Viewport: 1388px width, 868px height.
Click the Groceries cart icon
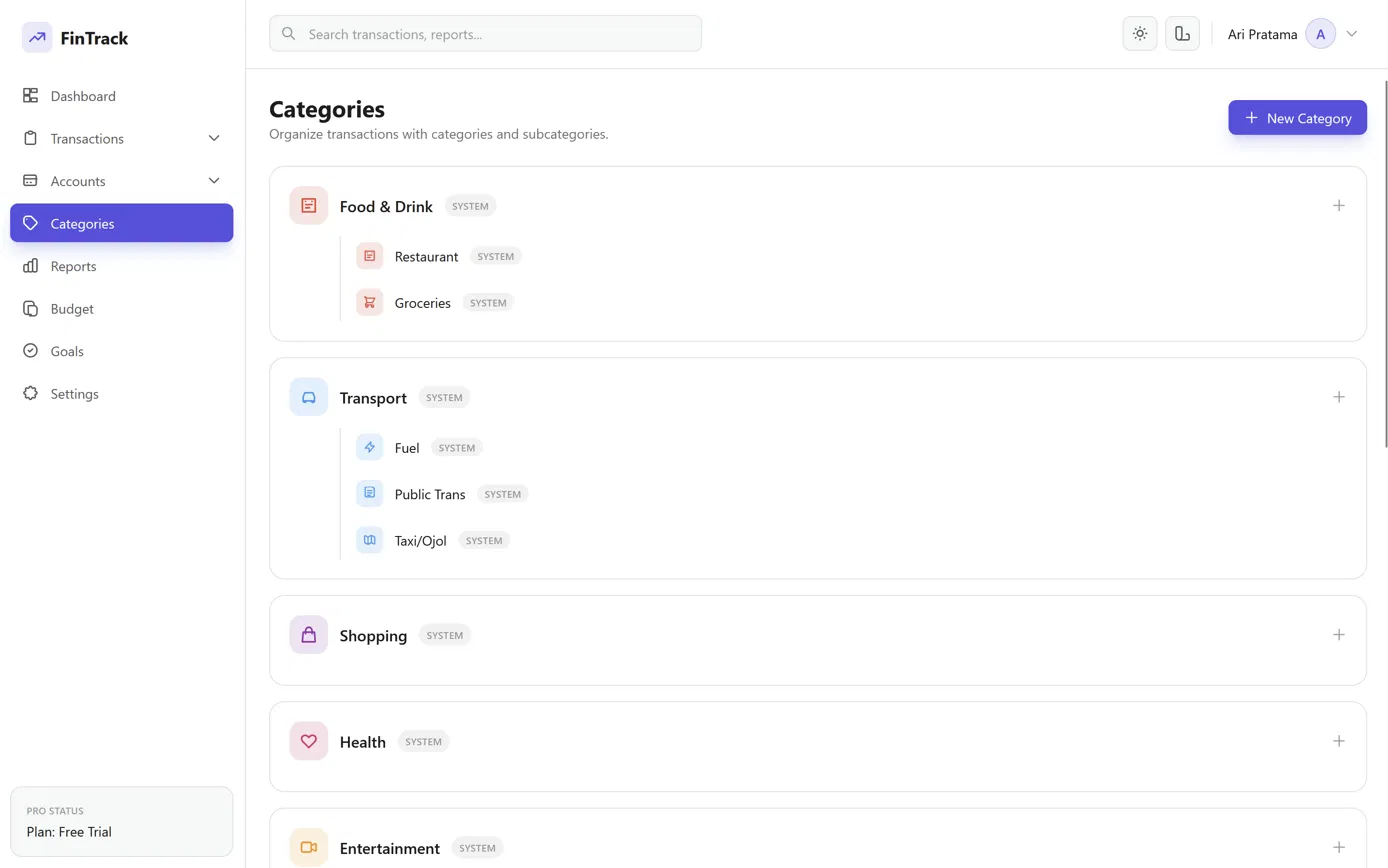click(x=370, y=302)
